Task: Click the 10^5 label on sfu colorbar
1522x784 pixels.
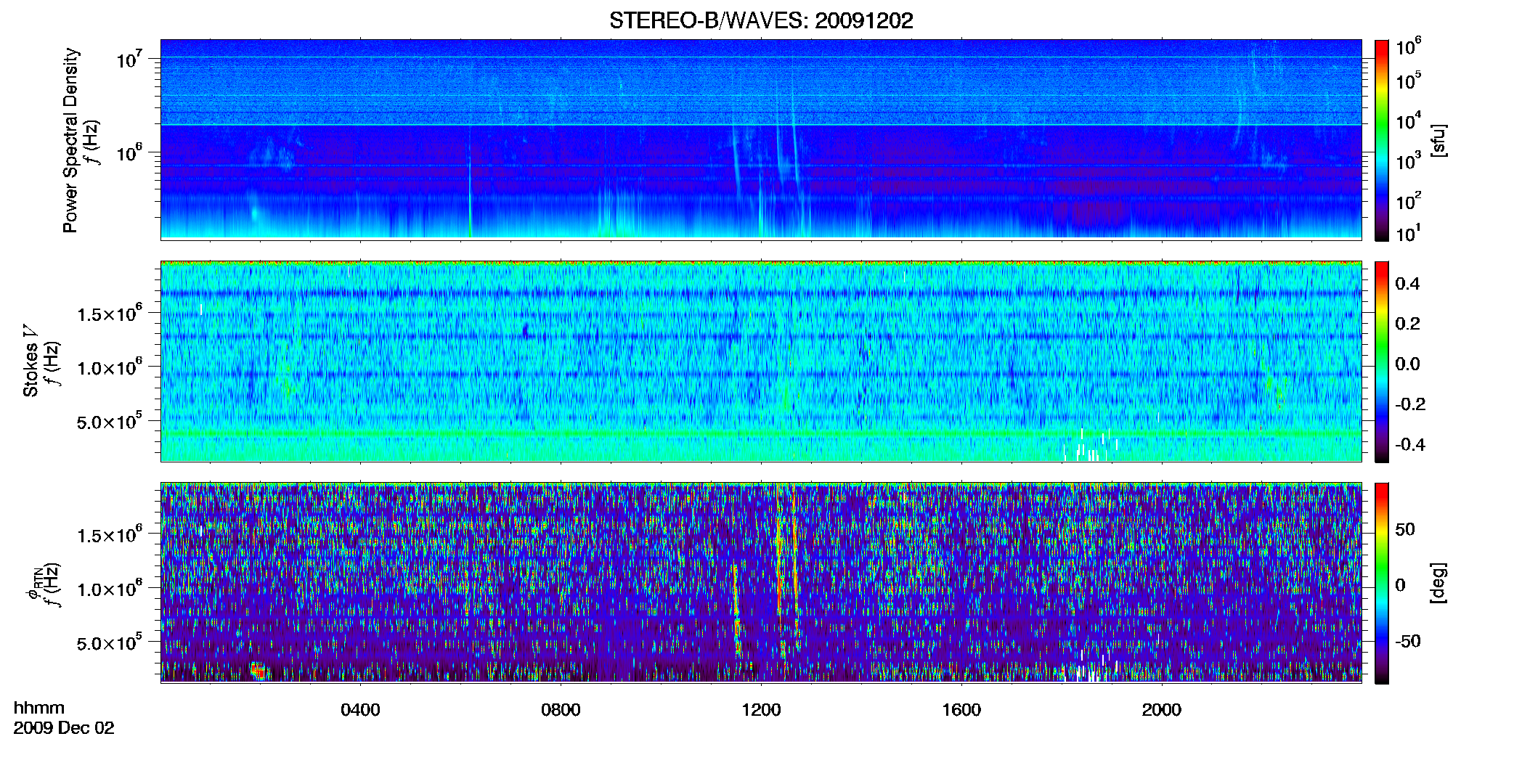Action: 1409,81
